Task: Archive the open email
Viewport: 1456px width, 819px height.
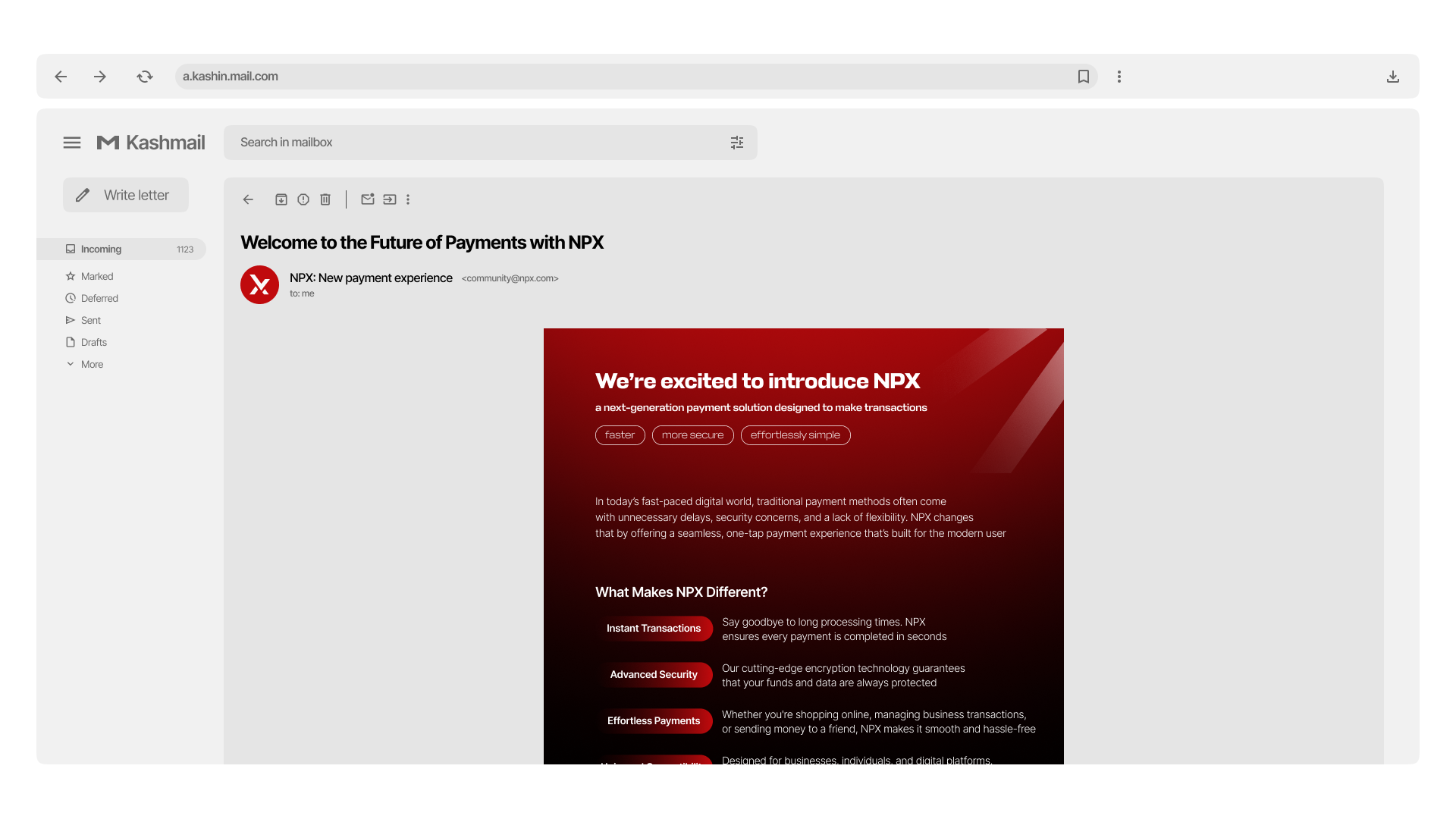Action: [281, 199]
